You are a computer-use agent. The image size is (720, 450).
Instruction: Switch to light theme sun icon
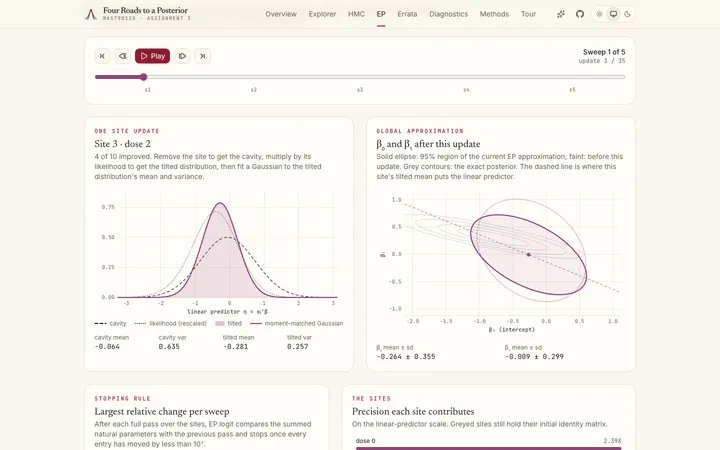coord(599,14)
